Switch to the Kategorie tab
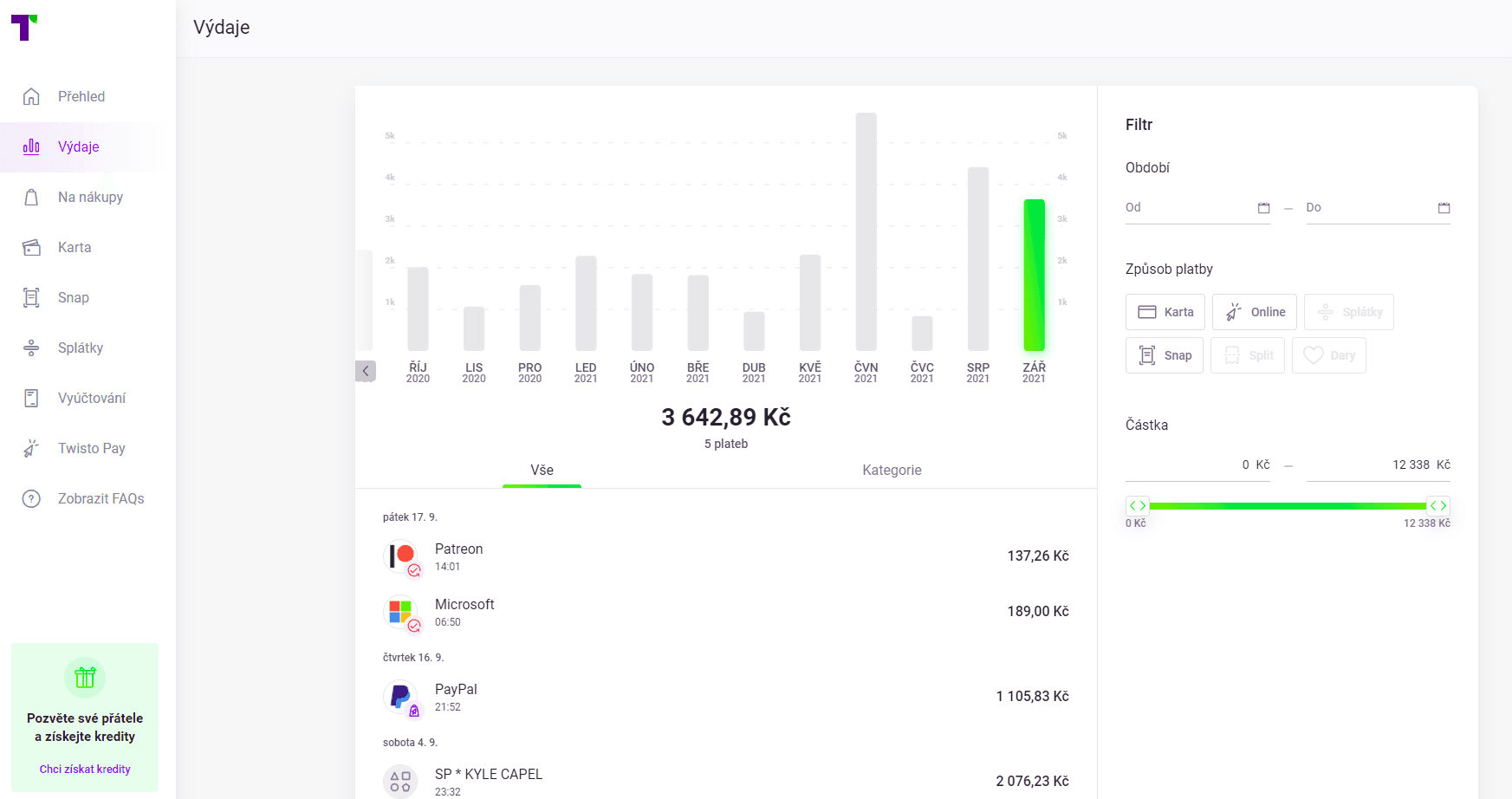 point(892,470)
